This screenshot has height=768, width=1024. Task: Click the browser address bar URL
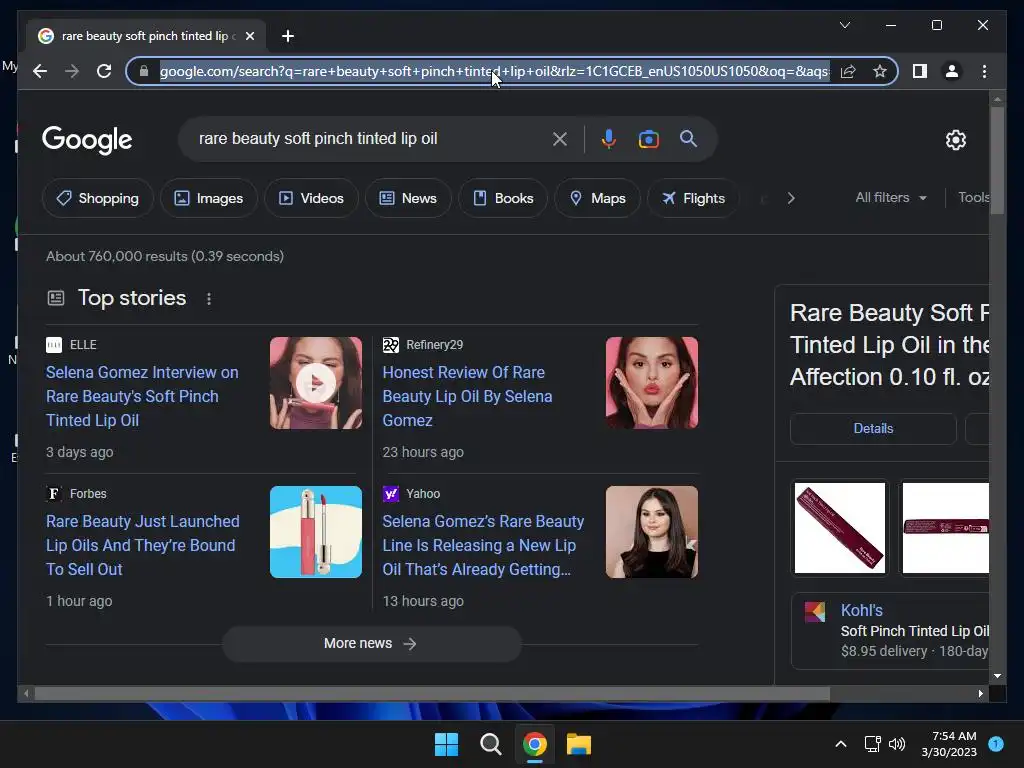pyautogui.click(x=494, y=71)
